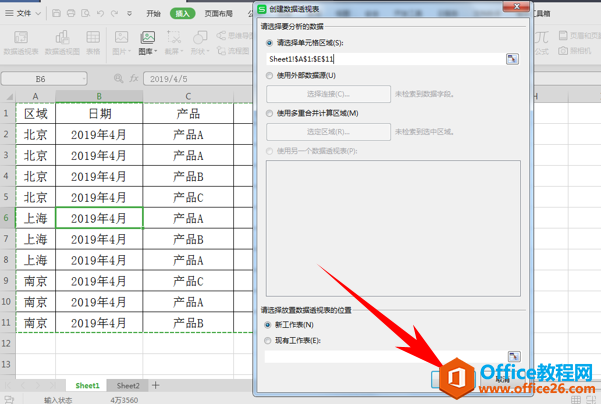Click range selector icon beside Sheet1!$A$1:$E$11
The height and width of the screenshot is (406, 602).
click(512, 59)
